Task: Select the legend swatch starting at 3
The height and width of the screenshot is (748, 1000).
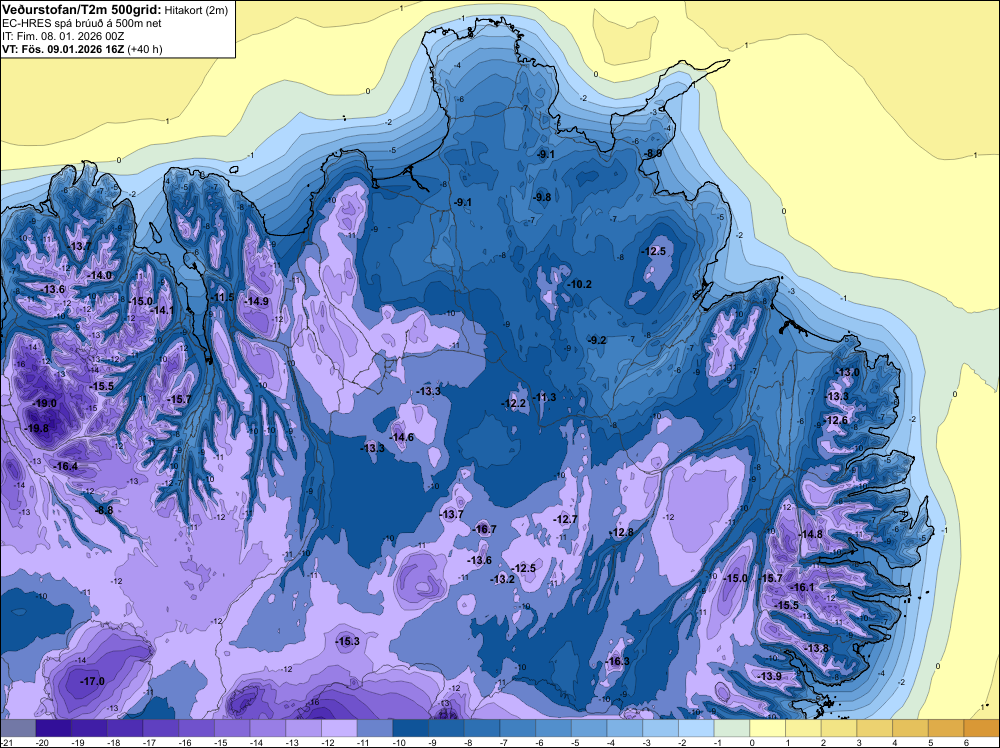Action: pos(875,728)
